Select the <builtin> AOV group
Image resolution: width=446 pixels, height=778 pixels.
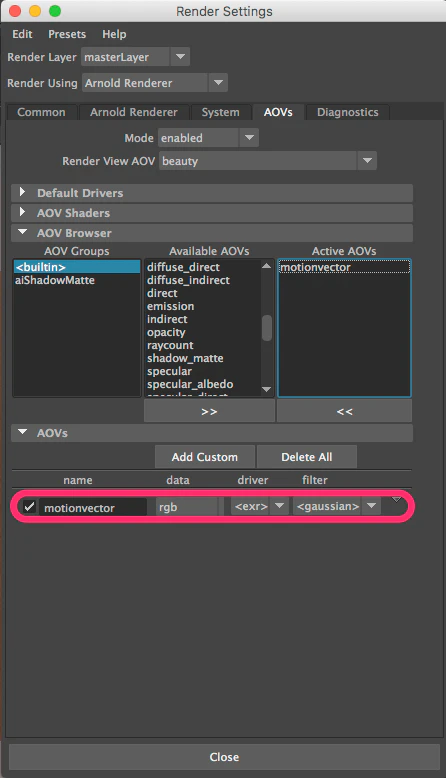tap(77, 267)
